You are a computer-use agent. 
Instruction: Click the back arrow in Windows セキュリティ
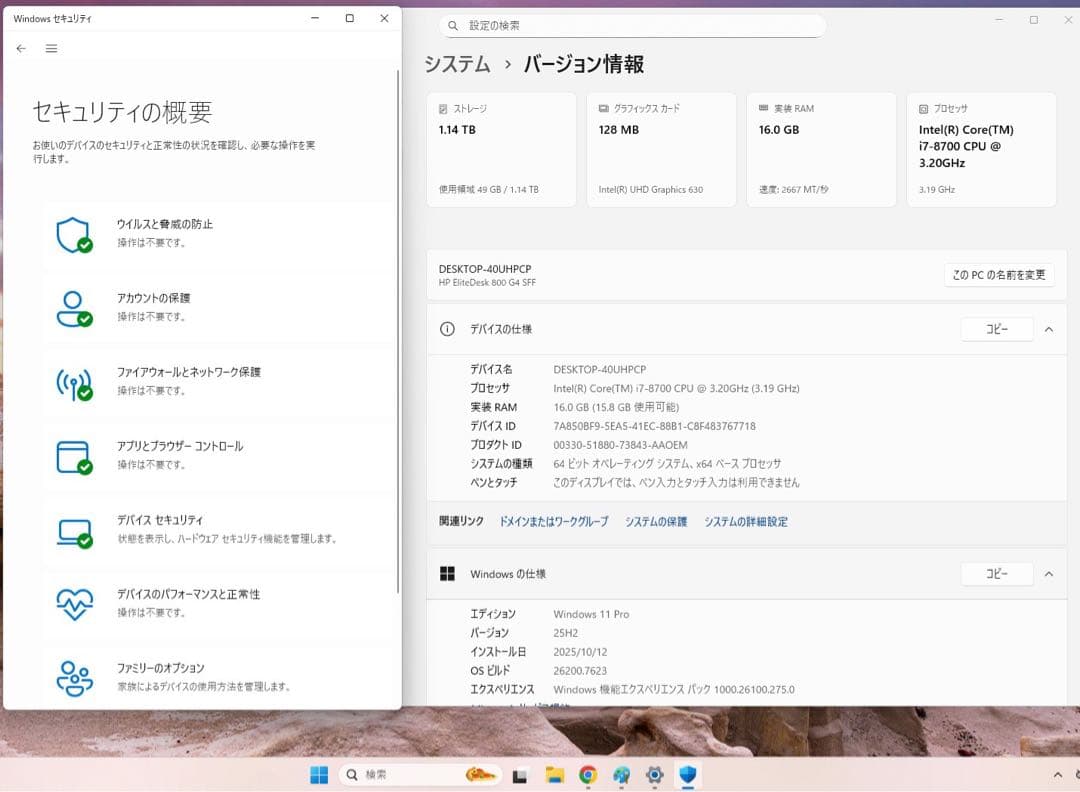20,48
